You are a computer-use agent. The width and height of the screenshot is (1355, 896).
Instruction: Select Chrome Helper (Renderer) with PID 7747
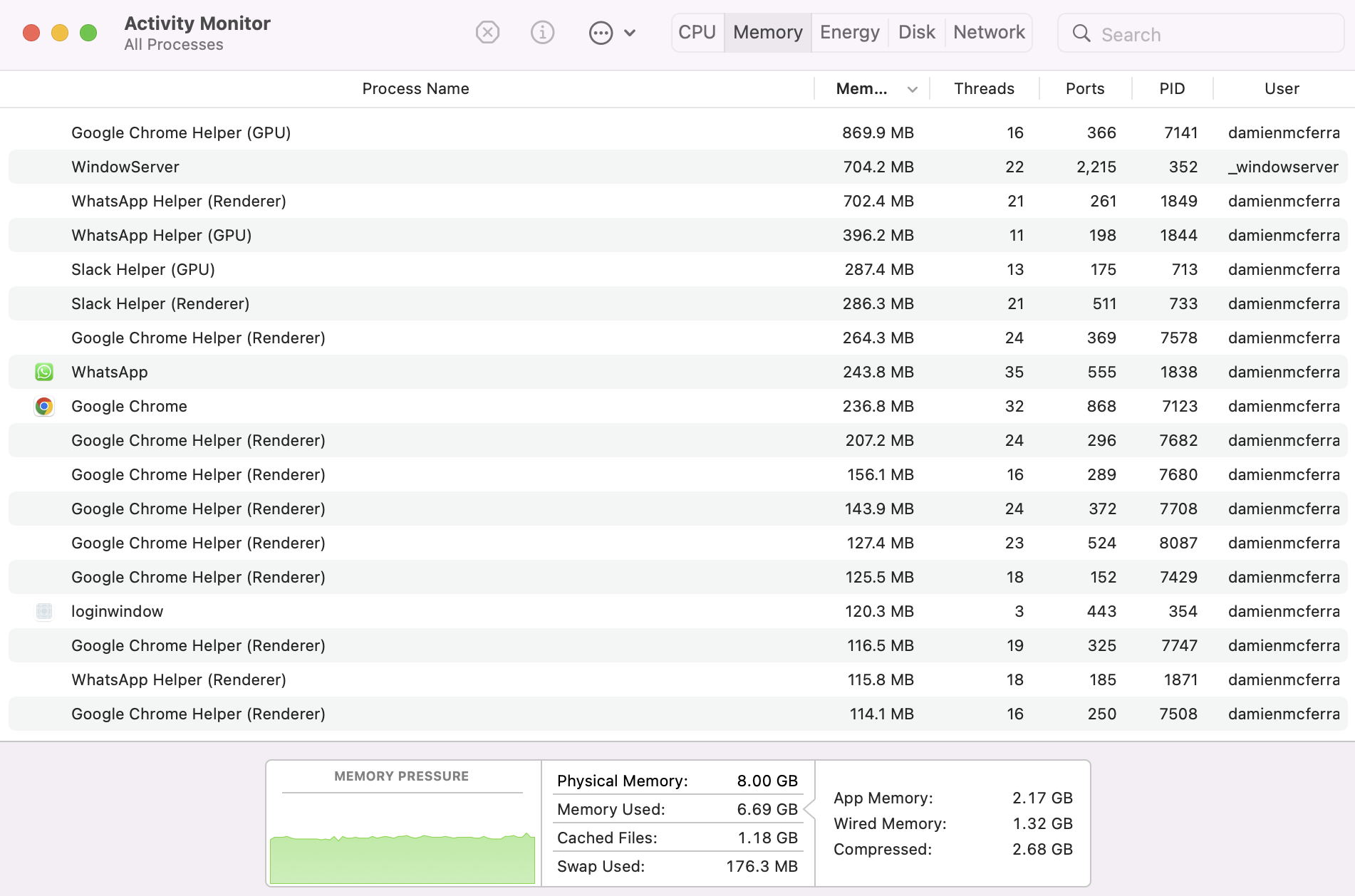[677, 645]
